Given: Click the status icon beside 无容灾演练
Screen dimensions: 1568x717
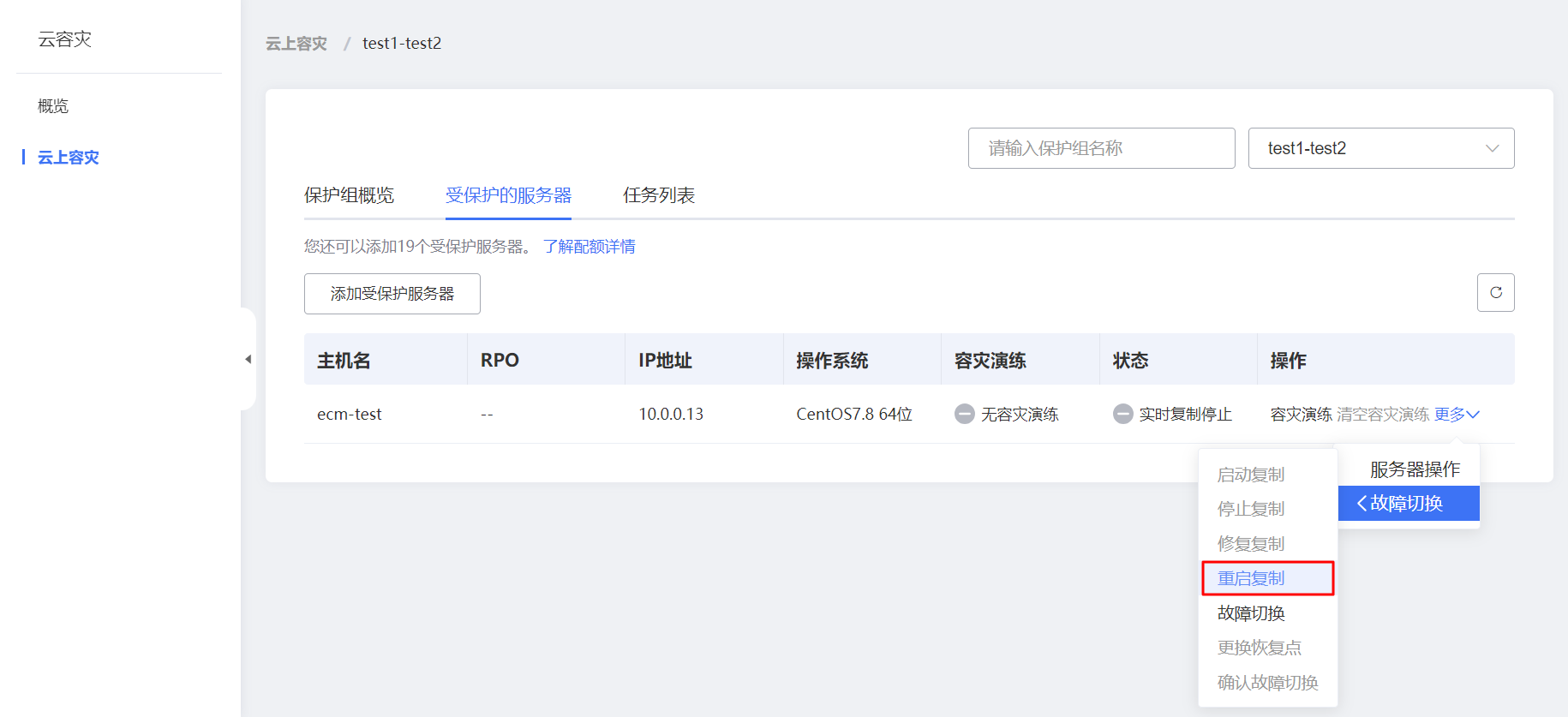Looking at the screenshot, I should coord(964,415).
